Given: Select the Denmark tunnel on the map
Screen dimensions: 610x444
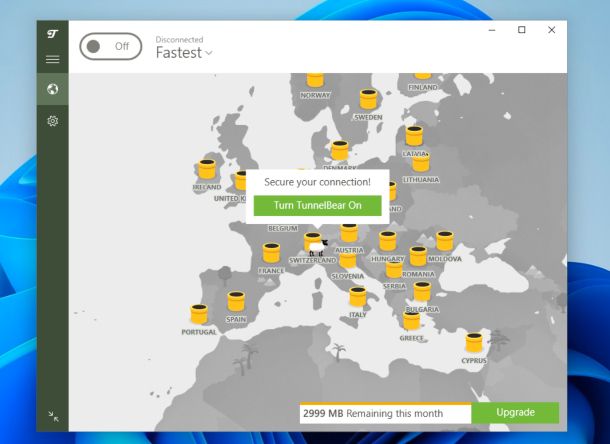Looking at the screenshot, I should coord(340,151).
